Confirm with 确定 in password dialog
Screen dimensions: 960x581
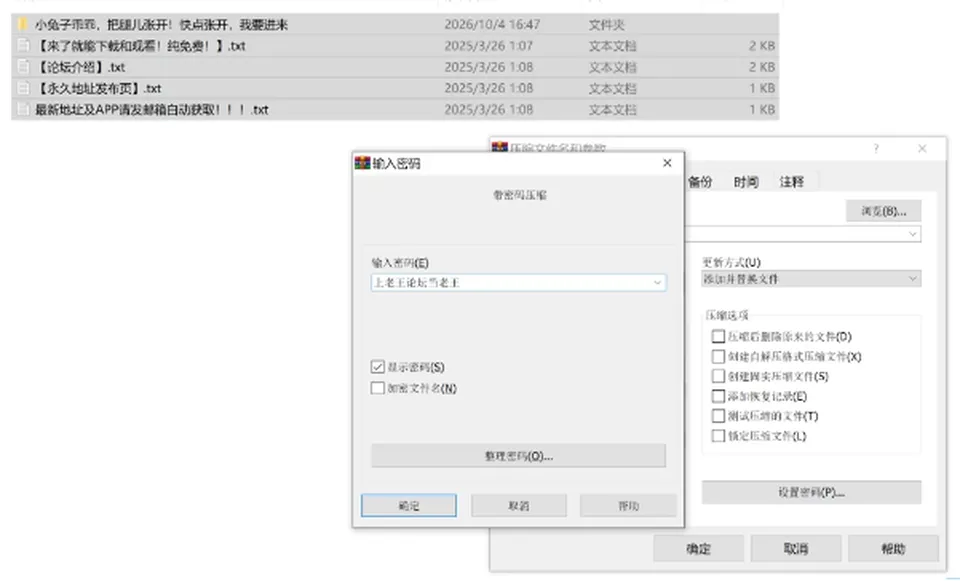point(408,506)
